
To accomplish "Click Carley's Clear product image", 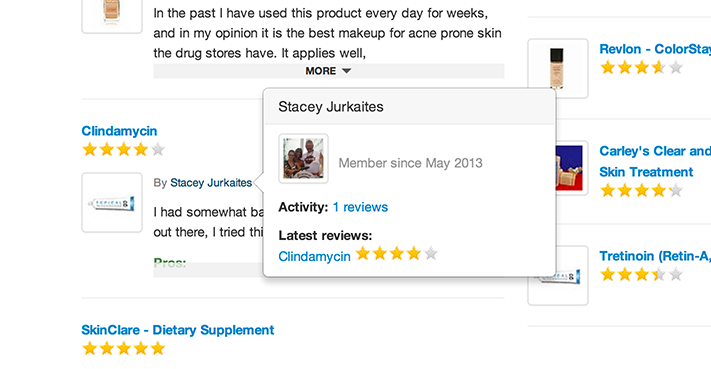I will pos(570,168).
